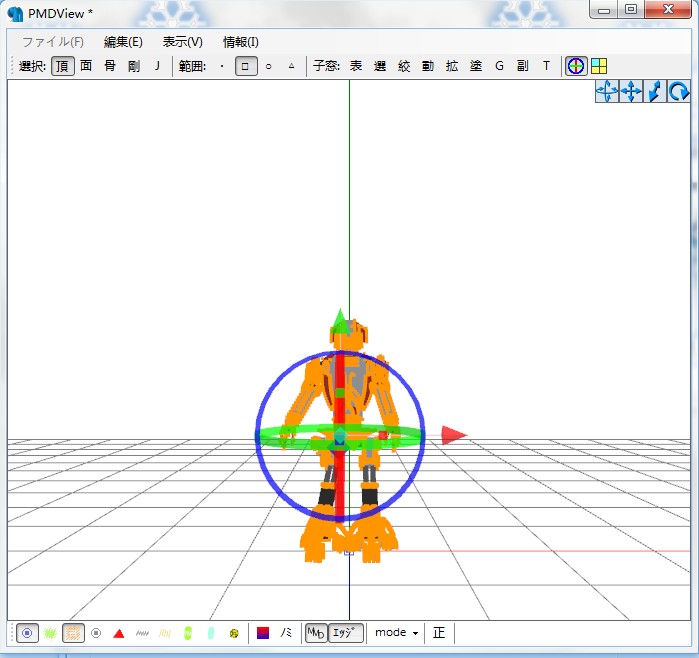Toggle bone selection (骨)
The height and width of the screenshot is (658, 699).
pos(110,66)
